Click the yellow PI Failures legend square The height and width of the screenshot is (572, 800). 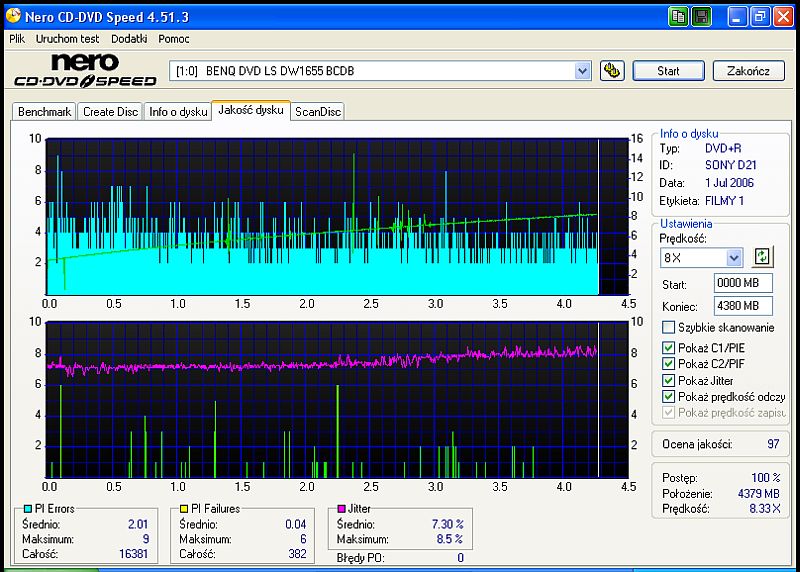pos(184,509)
